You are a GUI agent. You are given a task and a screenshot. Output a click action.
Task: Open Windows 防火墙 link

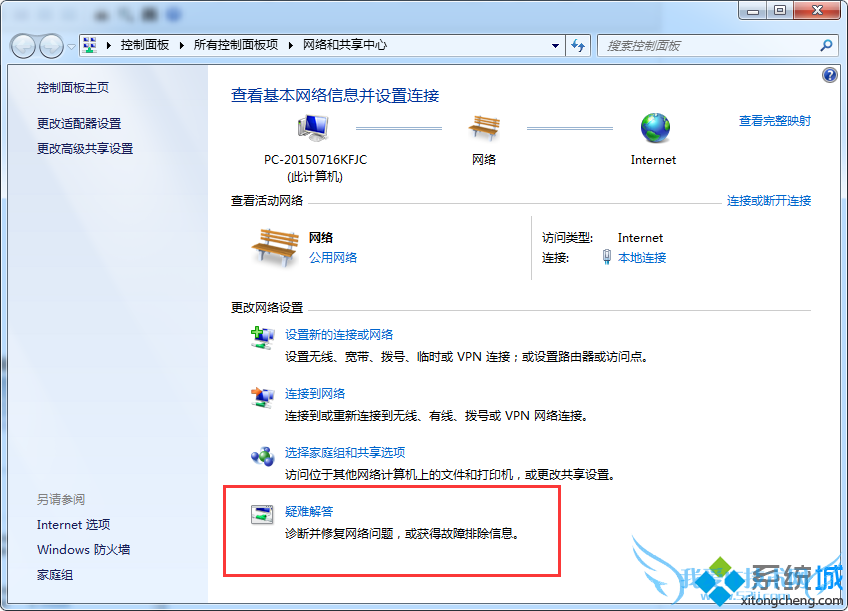pyautogui.click(x=83, y=549)
